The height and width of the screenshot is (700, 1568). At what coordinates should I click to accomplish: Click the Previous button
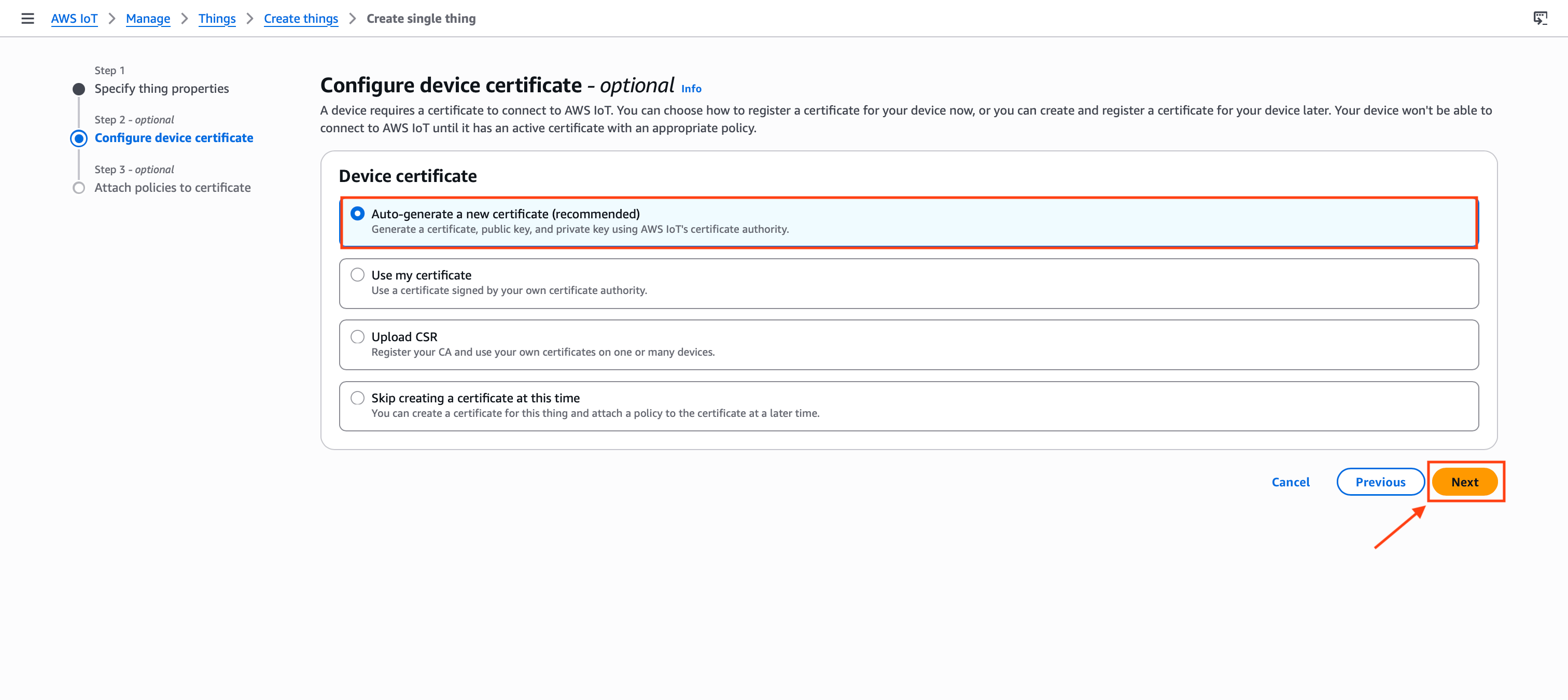(1380, 482)
